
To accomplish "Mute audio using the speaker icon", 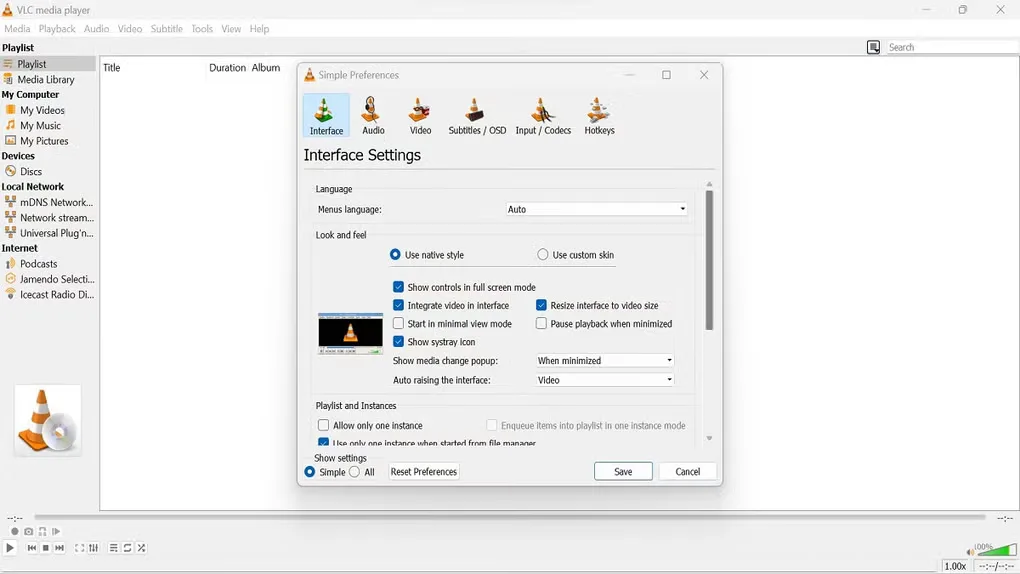I will [x=970, y=552].
